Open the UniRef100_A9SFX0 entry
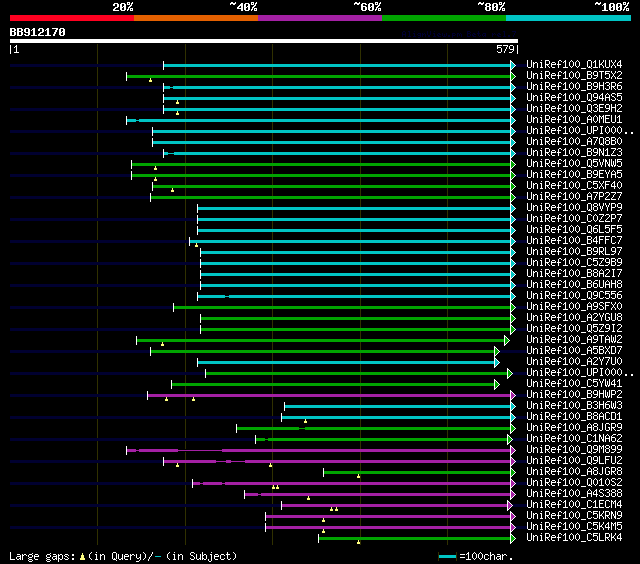This screenshot has width=640, height=564. pyautogui.click(x=574, y=307)
